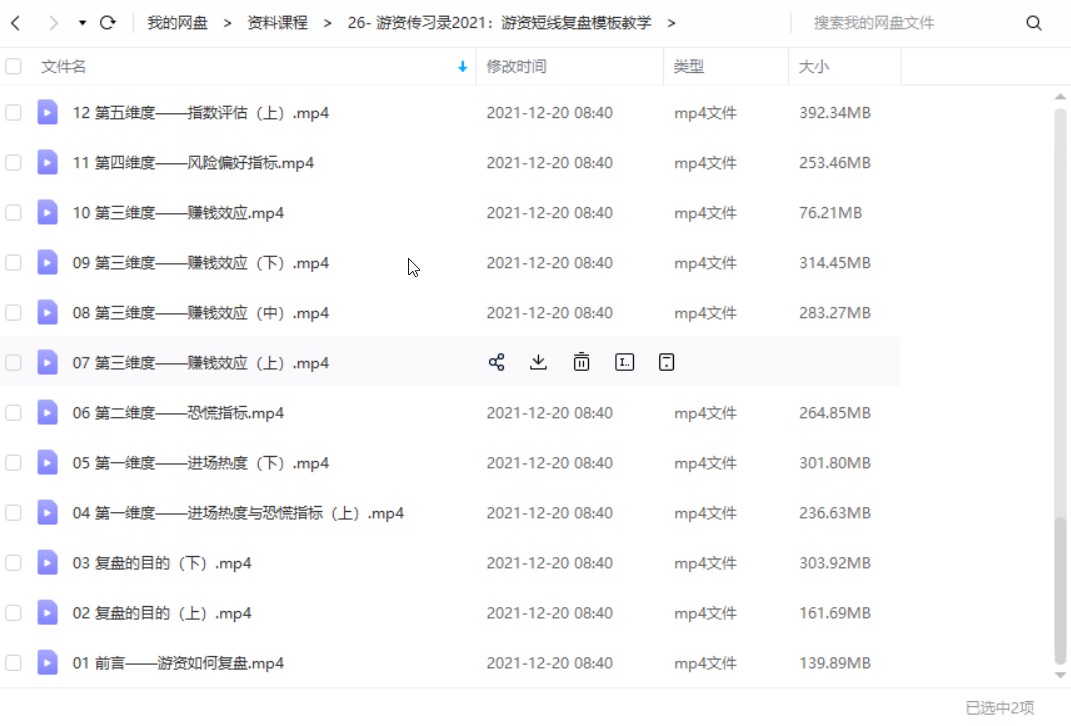Click the delete trash icon for file 07
Image resolution: width=1071 pixels, height=726 pixels.
[x=581, y=362]
